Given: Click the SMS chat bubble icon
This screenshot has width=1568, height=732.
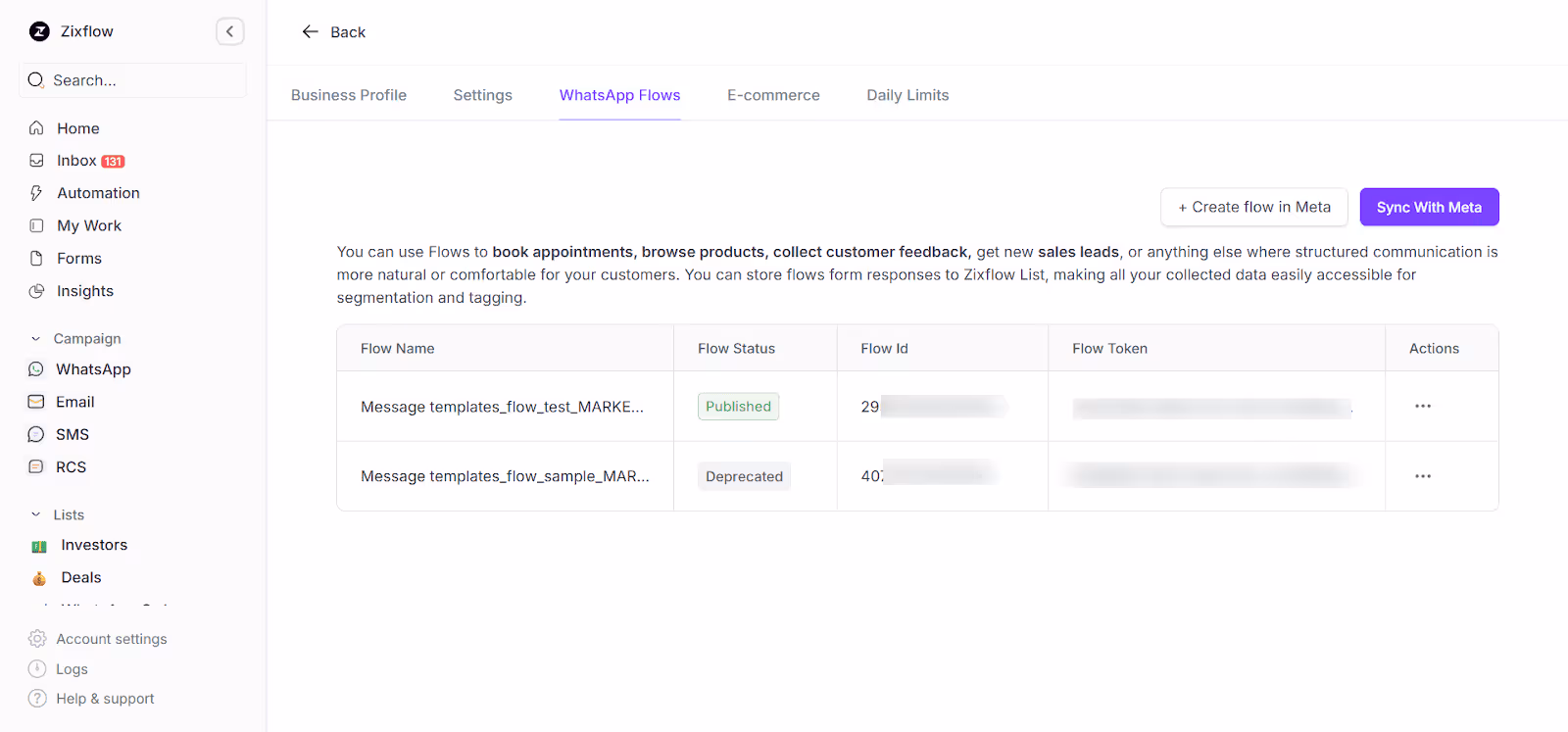Looking at the screenshot, I should pyautogui.click(x=36, y=434).
